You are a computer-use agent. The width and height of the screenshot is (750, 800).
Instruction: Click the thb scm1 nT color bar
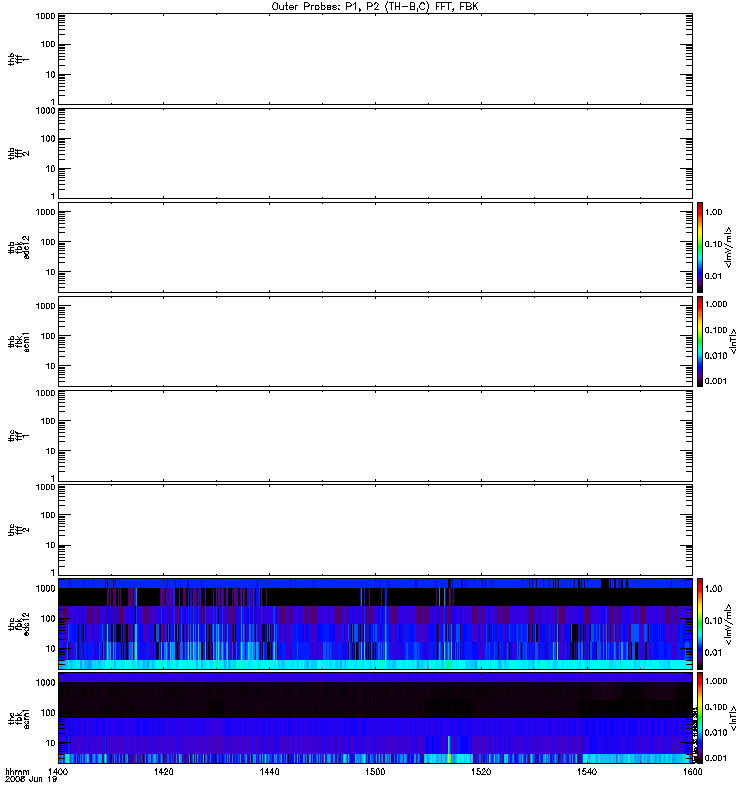(700, 341)
